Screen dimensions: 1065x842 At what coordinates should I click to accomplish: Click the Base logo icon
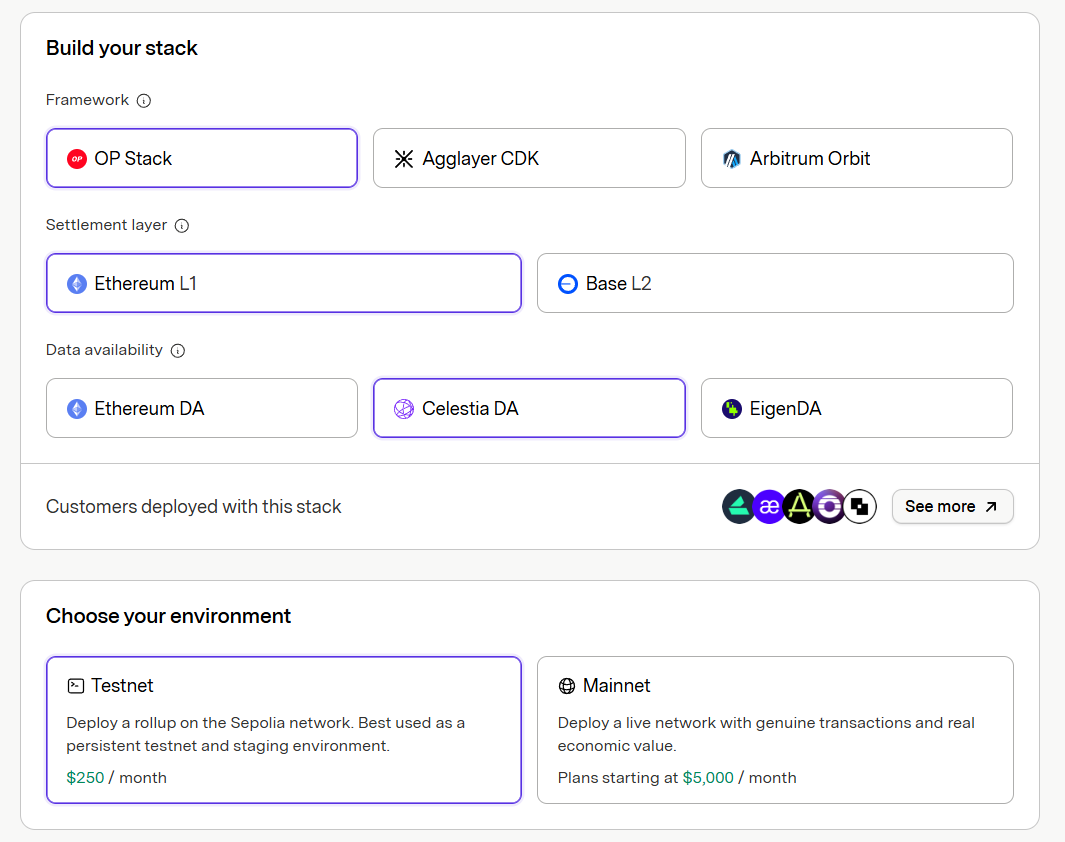click(x=567, y=283)
